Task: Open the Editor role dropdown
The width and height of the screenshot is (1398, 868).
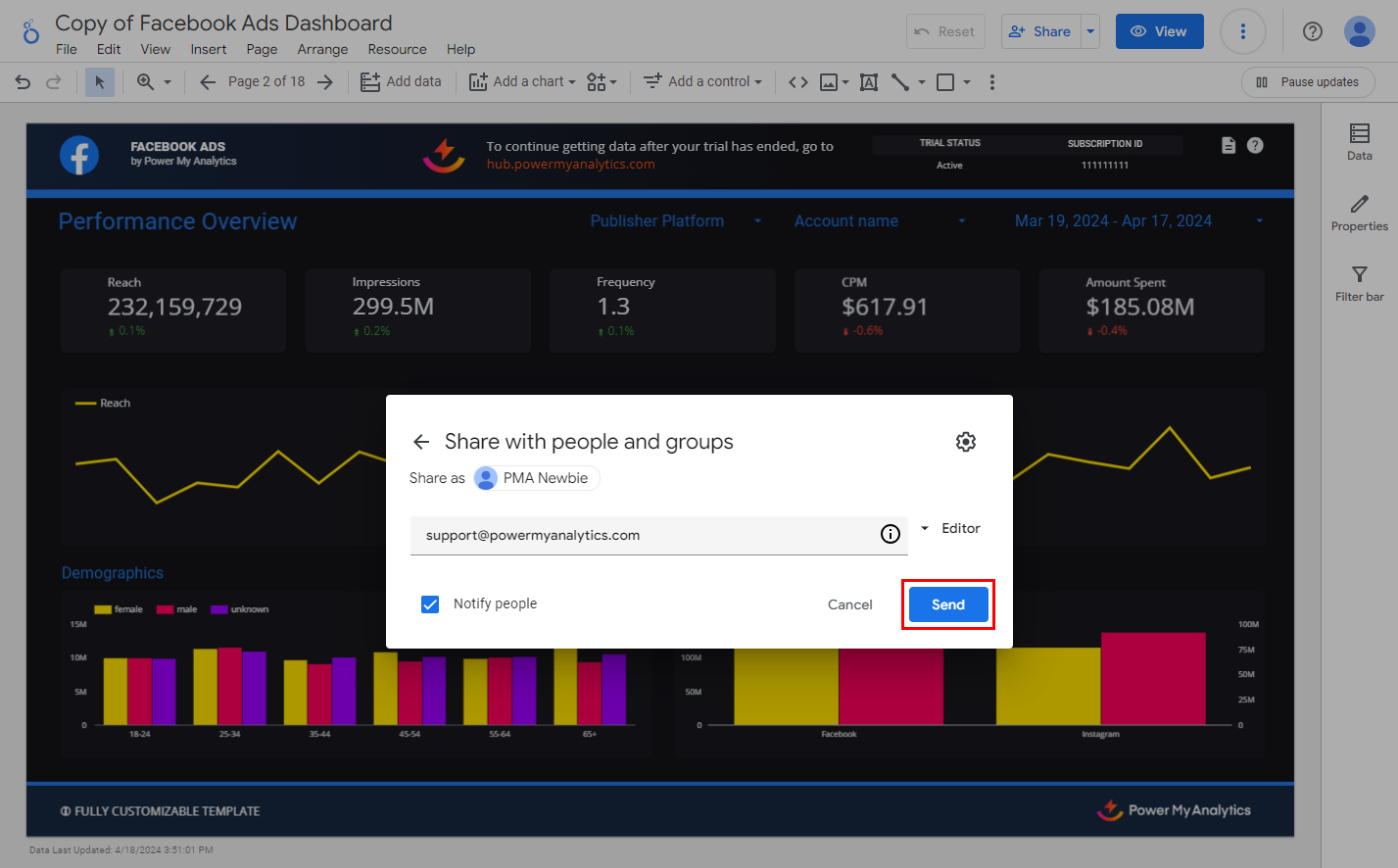Action: click(950, 528)
